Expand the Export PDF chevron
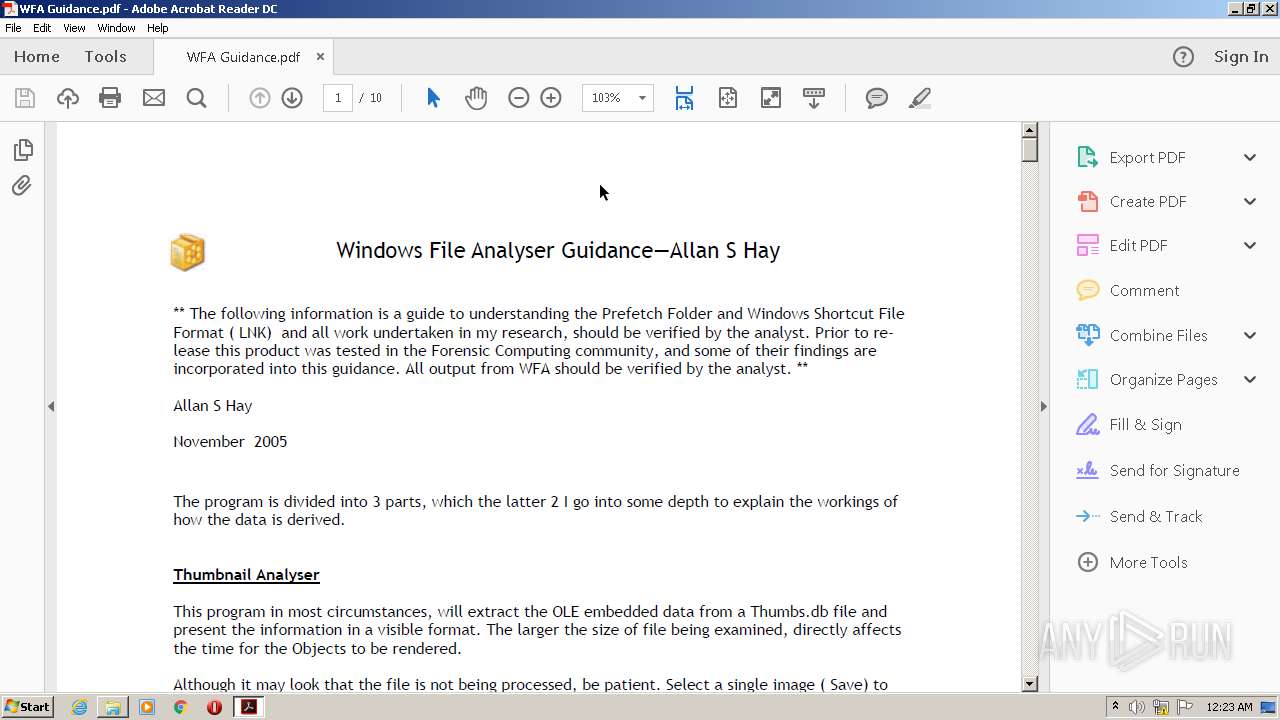 [1250, 158]
